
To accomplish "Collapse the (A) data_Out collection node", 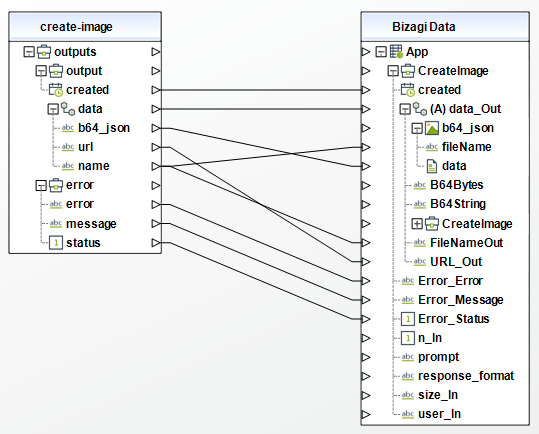I will (405, 109).
